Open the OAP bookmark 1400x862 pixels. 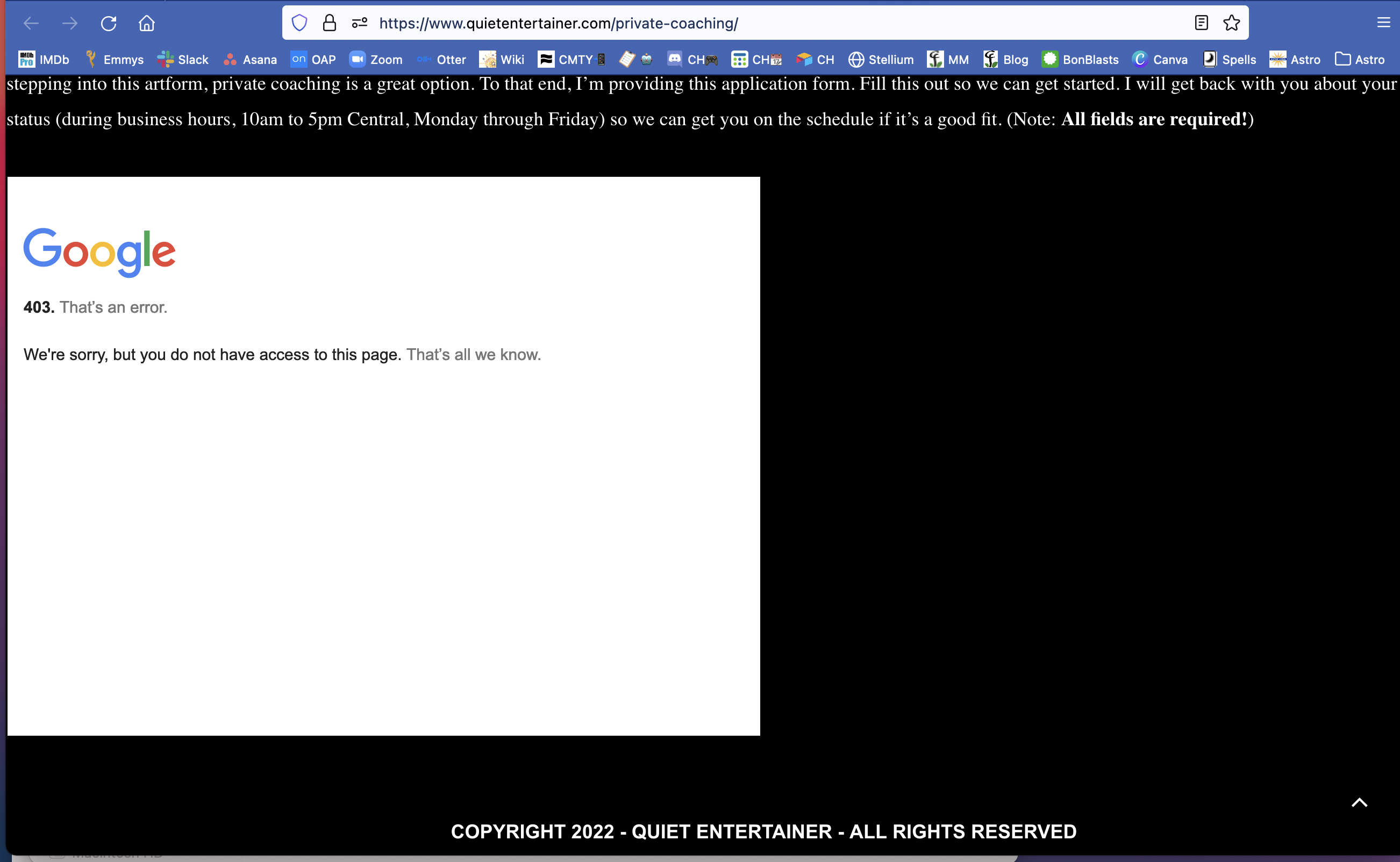(313, 59)
